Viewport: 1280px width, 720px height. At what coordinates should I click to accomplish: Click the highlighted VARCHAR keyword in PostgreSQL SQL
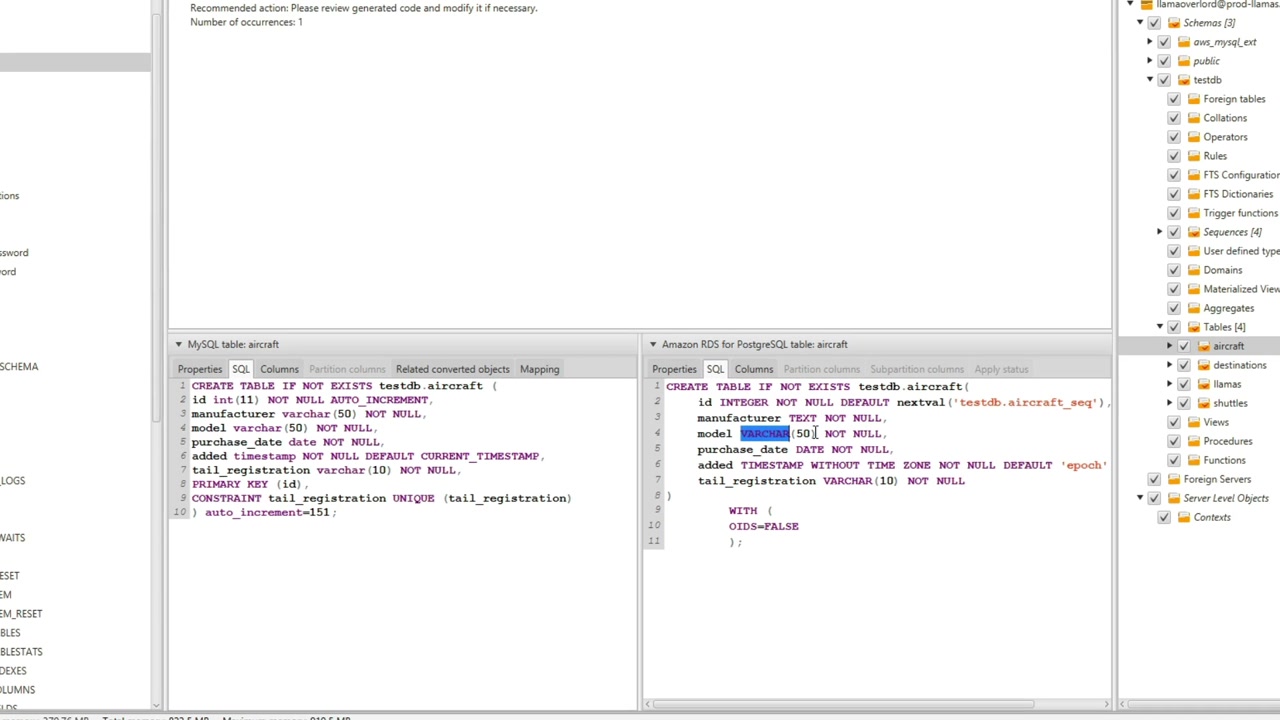[x=765, y=433]
